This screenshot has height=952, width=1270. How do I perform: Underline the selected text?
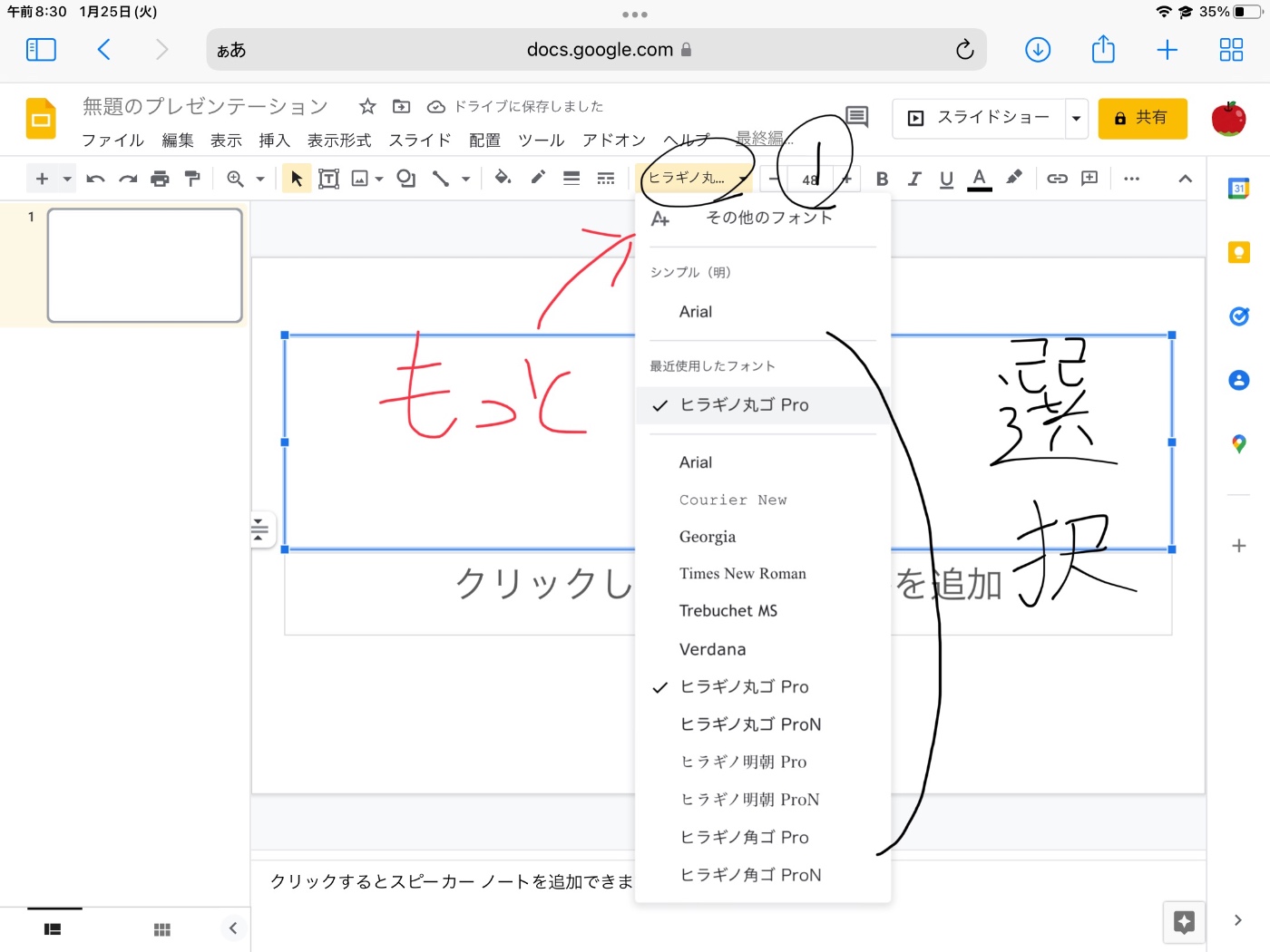946,179
